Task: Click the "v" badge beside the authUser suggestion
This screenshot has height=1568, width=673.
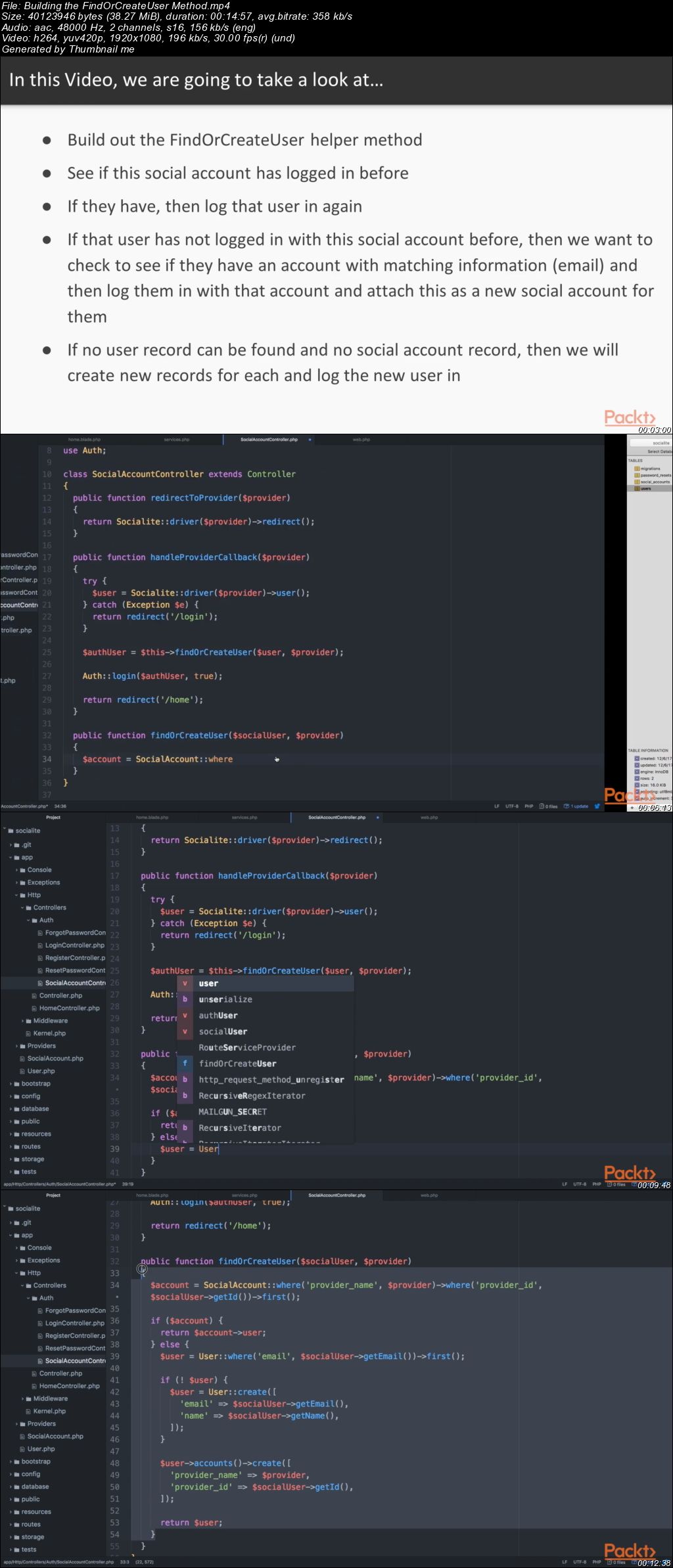Action: coord(185,1015)
